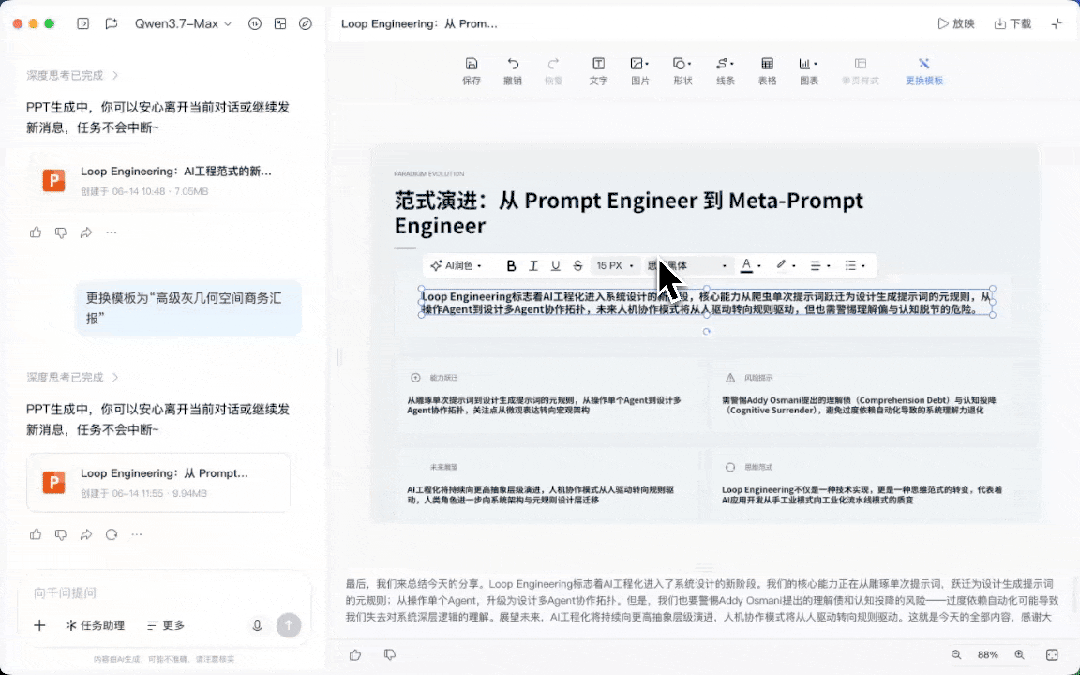Viewport: 1080px width, 675px height.
Task: Click the circled 1x icon in header
Action: coord(255,23)
